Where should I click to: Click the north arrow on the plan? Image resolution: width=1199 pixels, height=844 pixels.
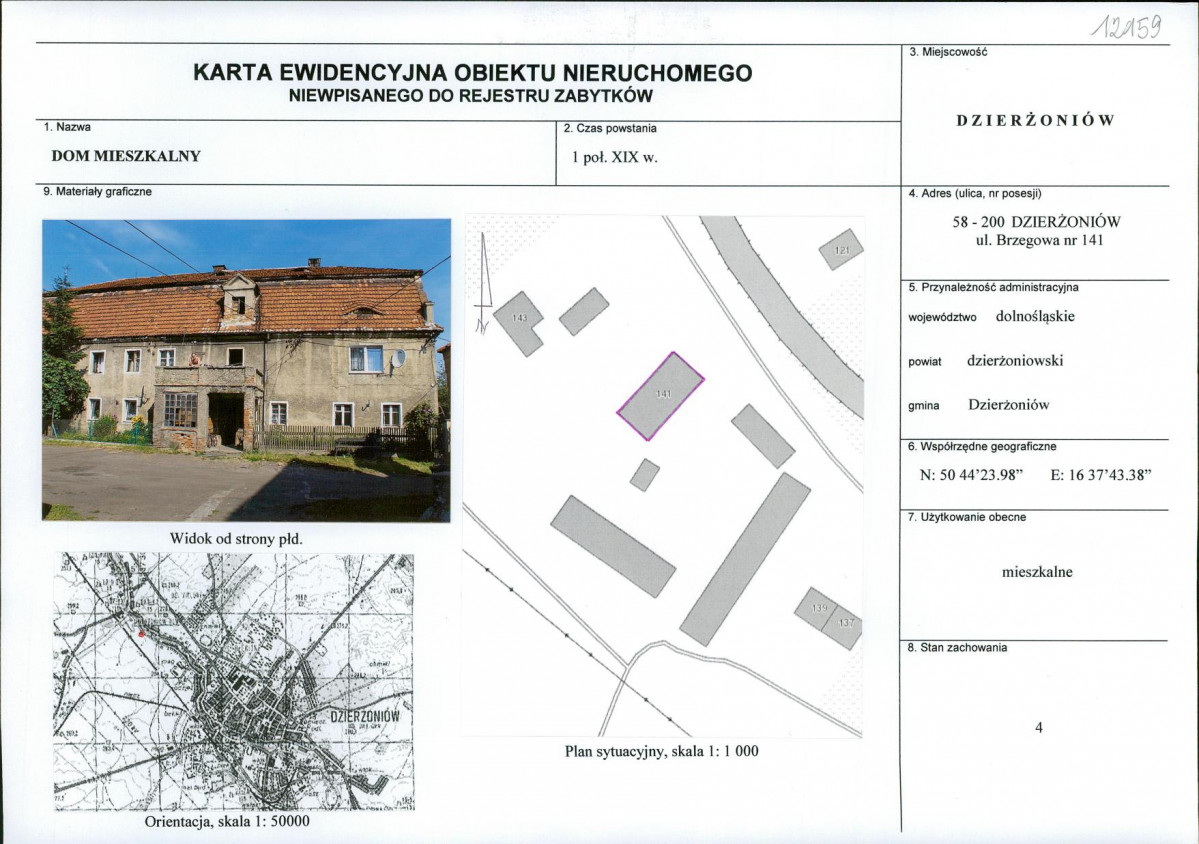coord(483,283)
